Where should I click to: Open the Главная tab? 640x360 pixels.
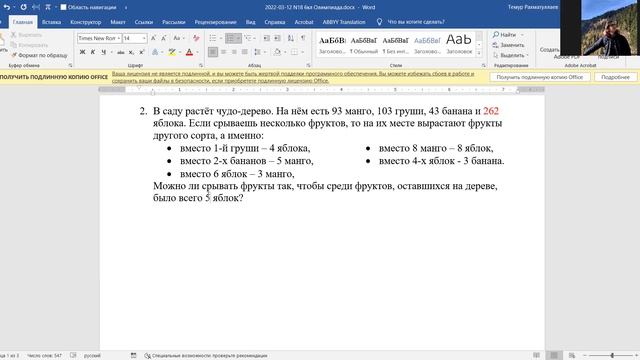tap(23, 22)
